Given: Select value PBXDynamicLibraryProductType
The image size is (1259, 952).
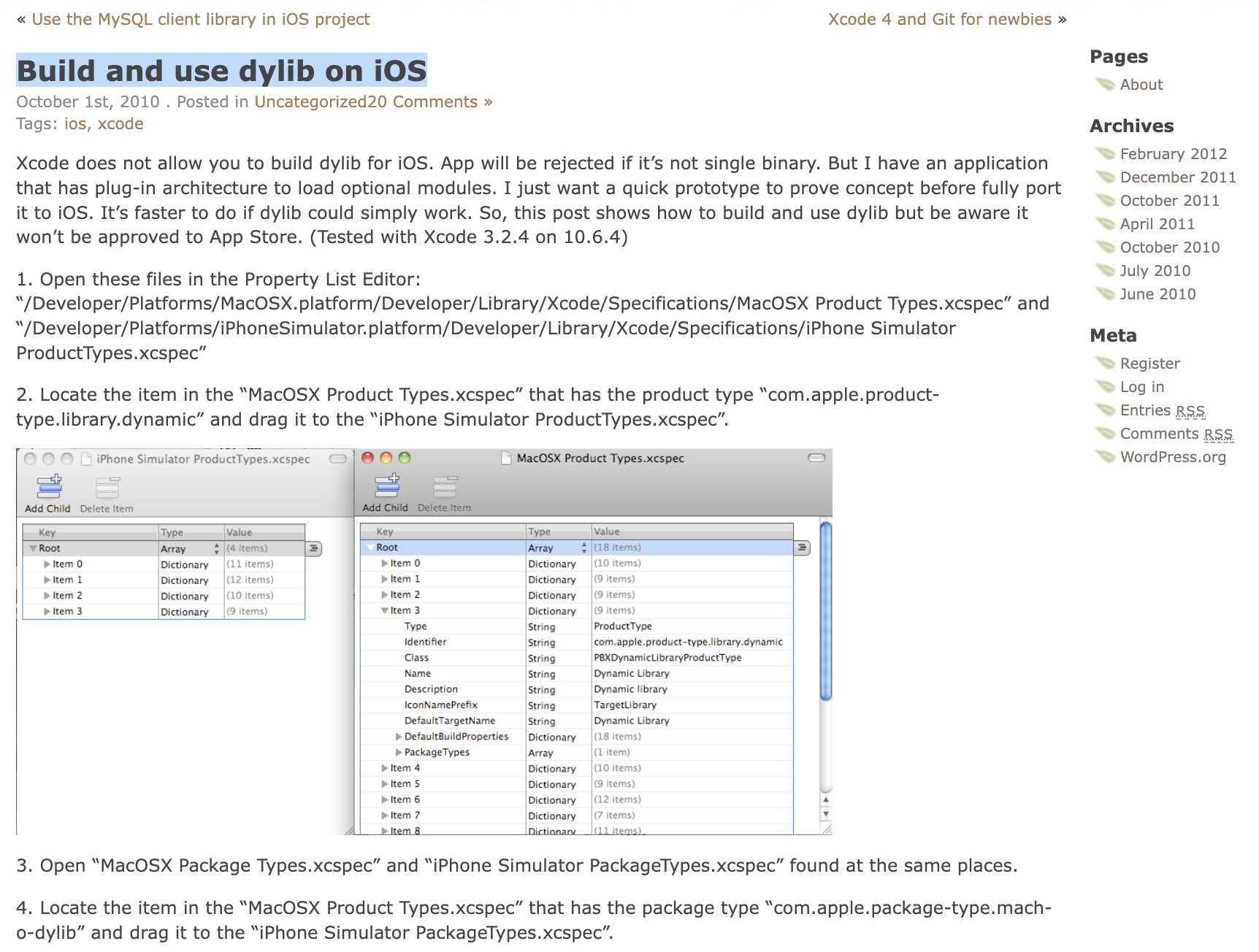Looking at the screenshot, I should point(667,658).
